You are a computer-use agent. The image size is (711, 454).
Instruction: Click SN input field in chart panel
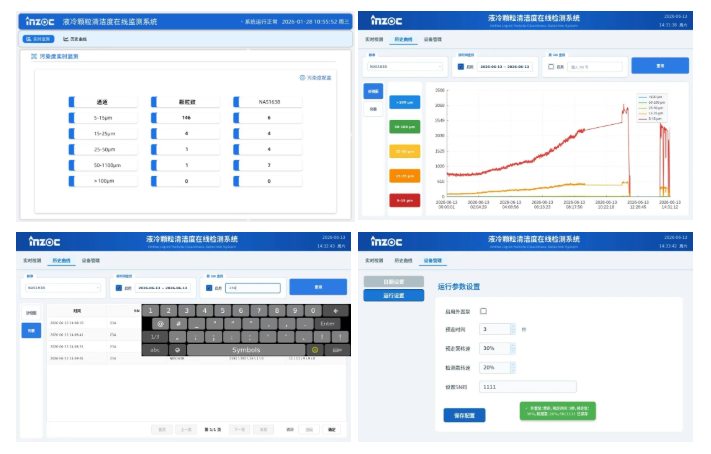click(x=594, y=67)
